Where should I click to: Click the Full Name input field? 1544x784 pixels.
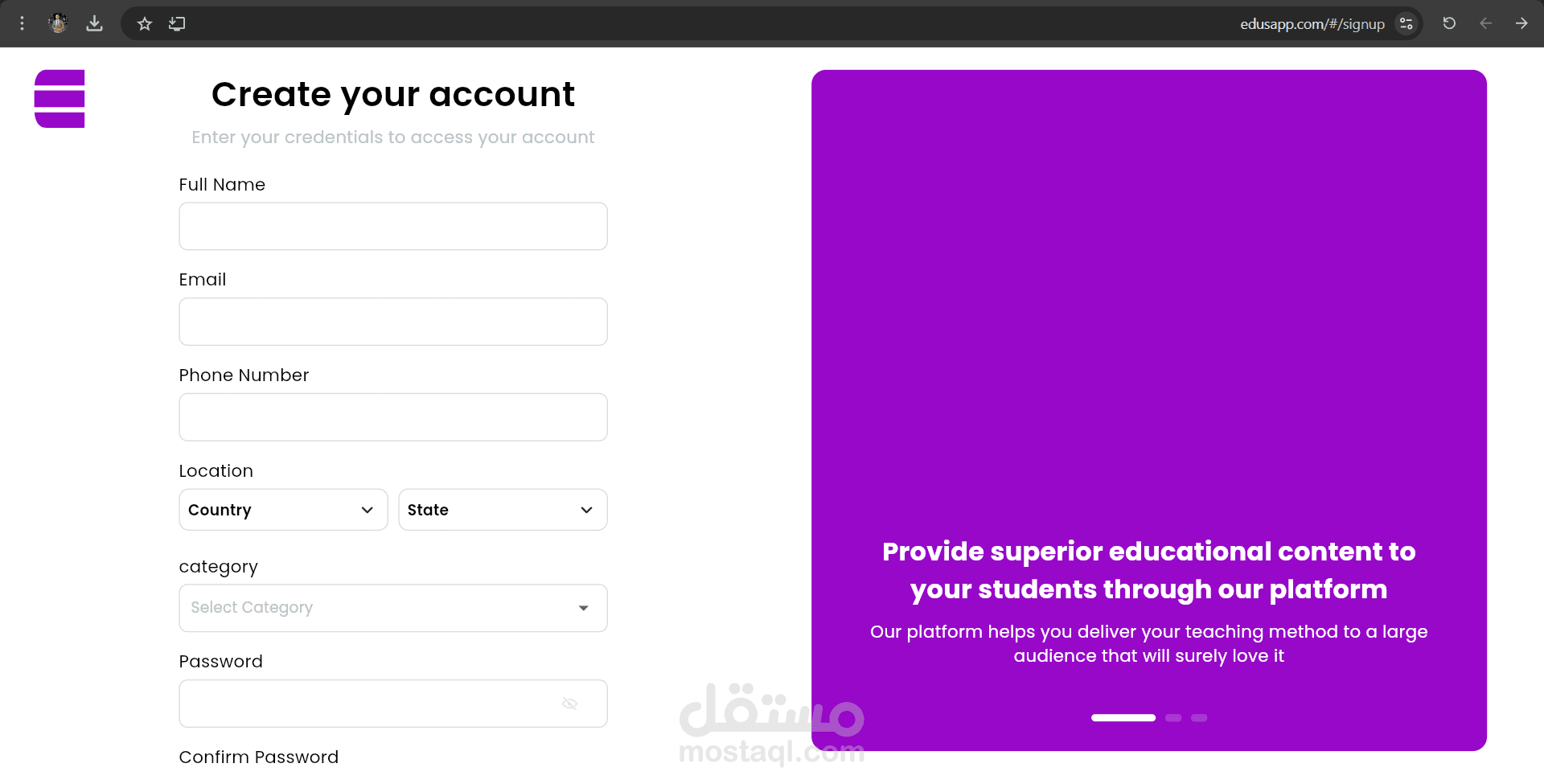392,226
